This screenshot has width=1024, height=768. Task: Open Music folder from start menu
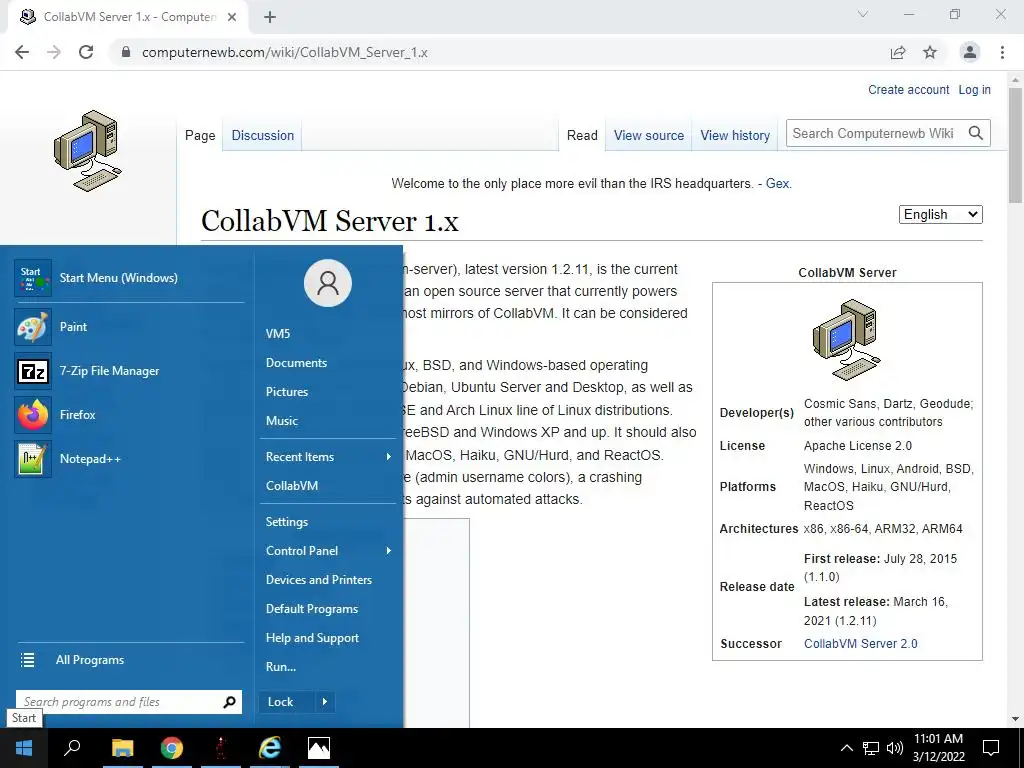tap(281, 421)
